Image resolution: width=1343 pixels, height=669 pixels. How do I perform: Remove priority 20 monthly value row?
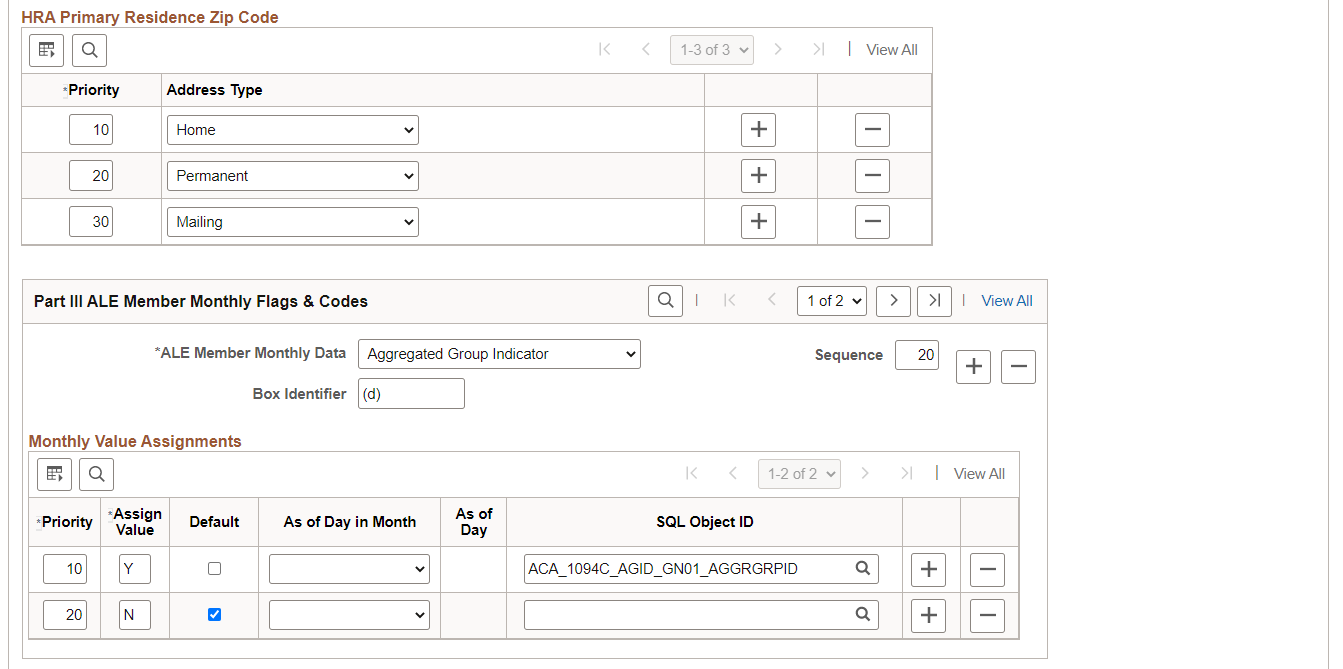(x=987, y=615)
